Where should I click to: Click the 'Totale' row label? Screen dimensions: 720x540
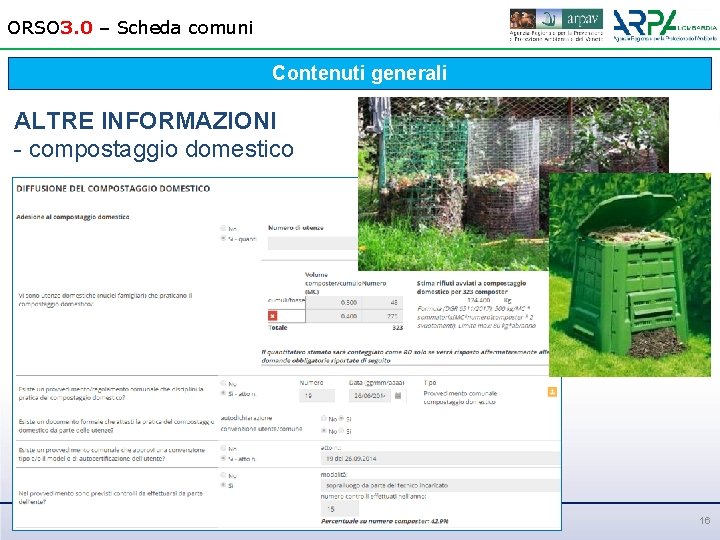277,327
